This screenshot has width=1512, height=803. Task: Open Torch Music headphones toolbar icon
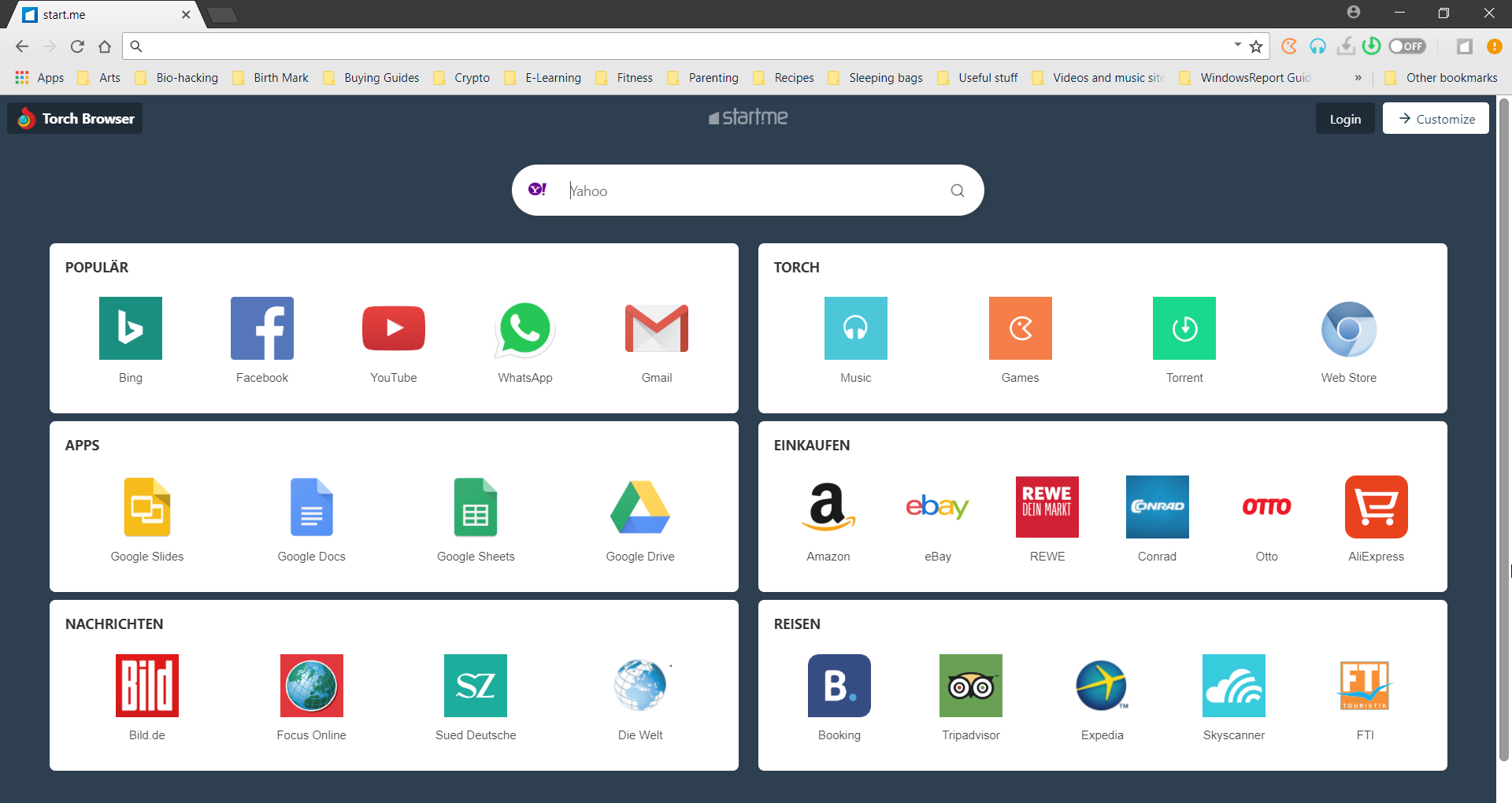pyautogui.click(x=1317, y=46)
